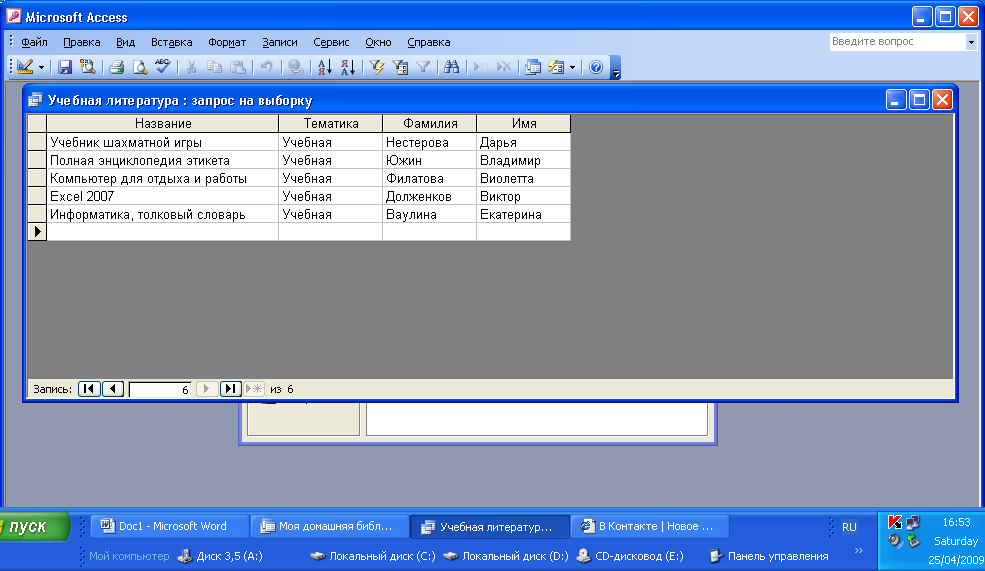Open the Формат menu
The height and width of the screenshot is (571, 985).
pyautogui.click(x=227, y=42)
